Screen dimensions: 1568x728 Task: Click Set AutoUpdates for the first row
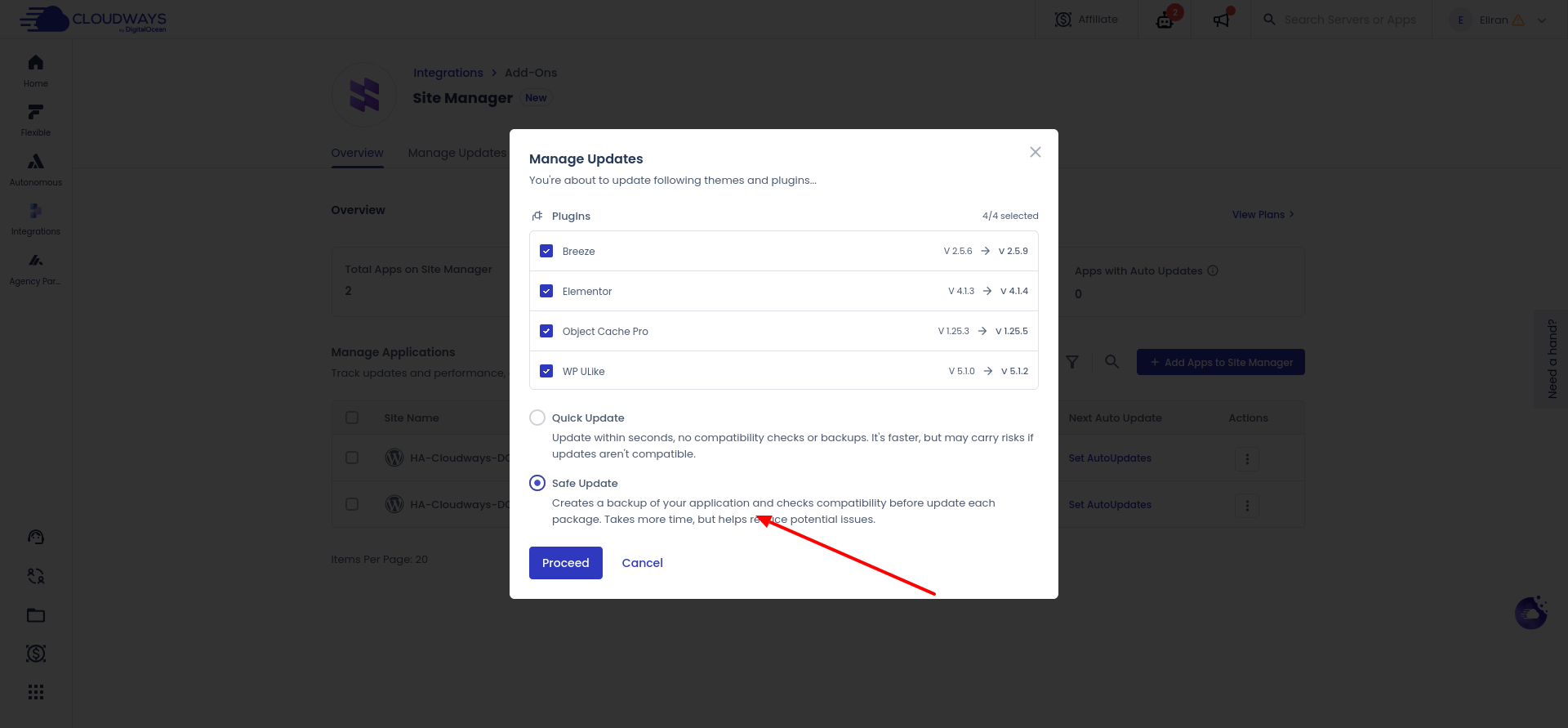pyautogui.click(x=1110, y=458)
